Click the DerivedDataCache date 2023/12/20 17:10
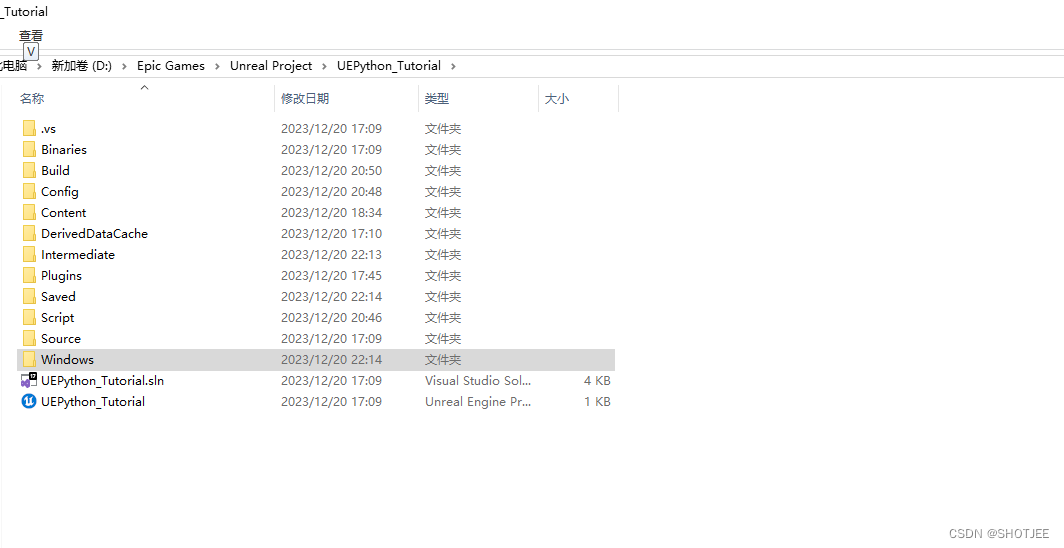 click(331, 234)
